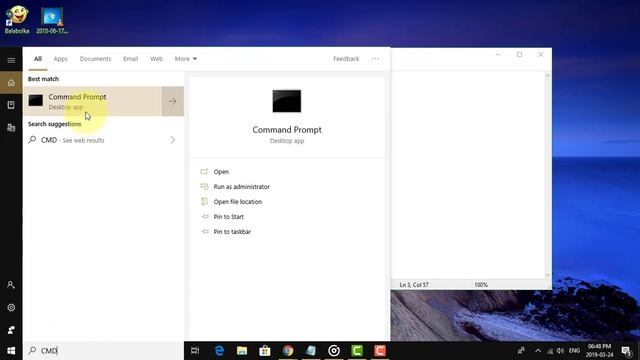Click the circular target icon on taskbar

pyautogui.click(x=334, y=351)
